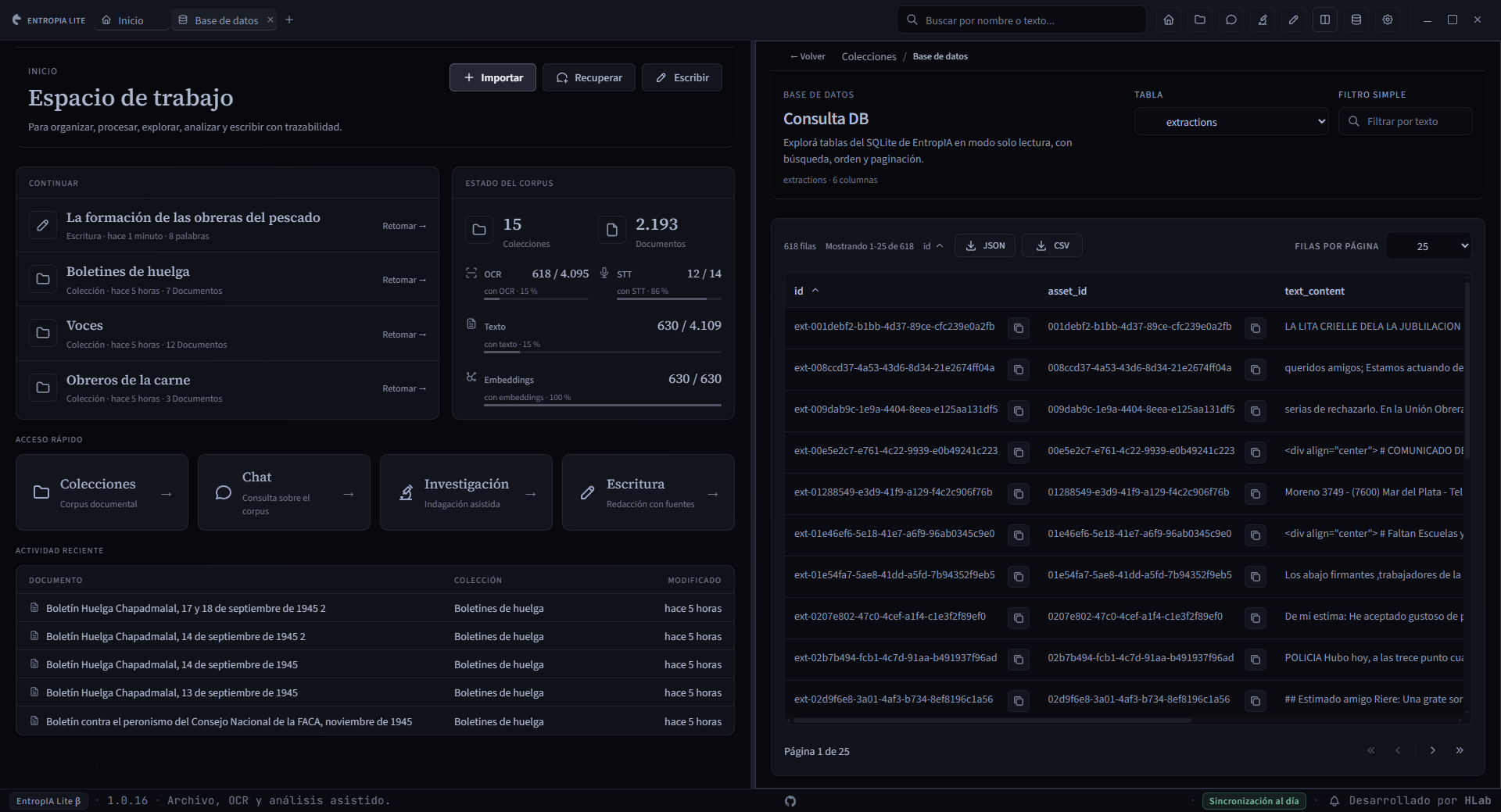This screenshot has width=1501, height=812.
Task: Click the Sincronización al día status badge
Action: [1254, 801]
